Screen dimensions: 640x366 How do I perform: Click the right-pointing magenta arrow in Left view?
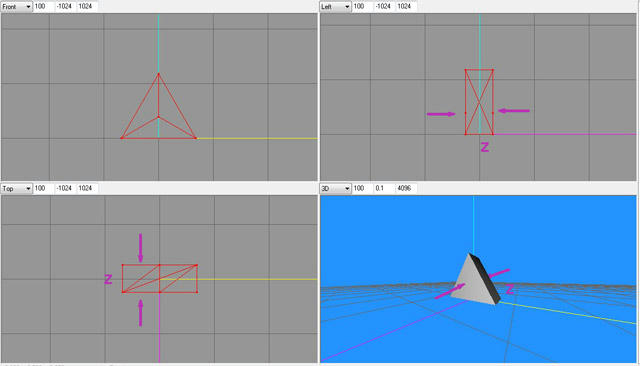click(441, 114)
